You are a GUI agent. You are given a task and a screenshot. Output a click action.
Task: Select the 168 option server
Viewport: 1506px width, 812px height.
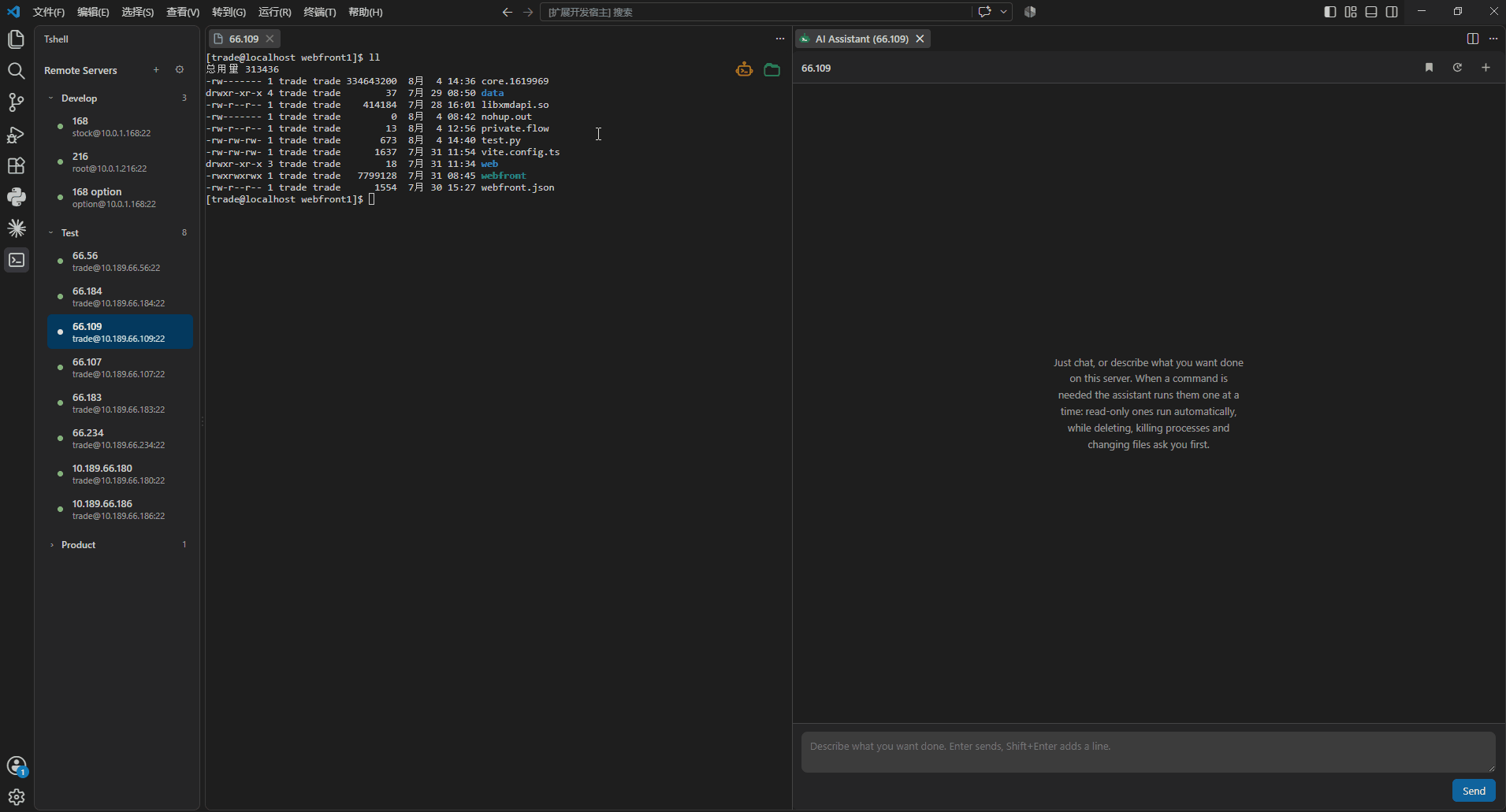(120, 198)
